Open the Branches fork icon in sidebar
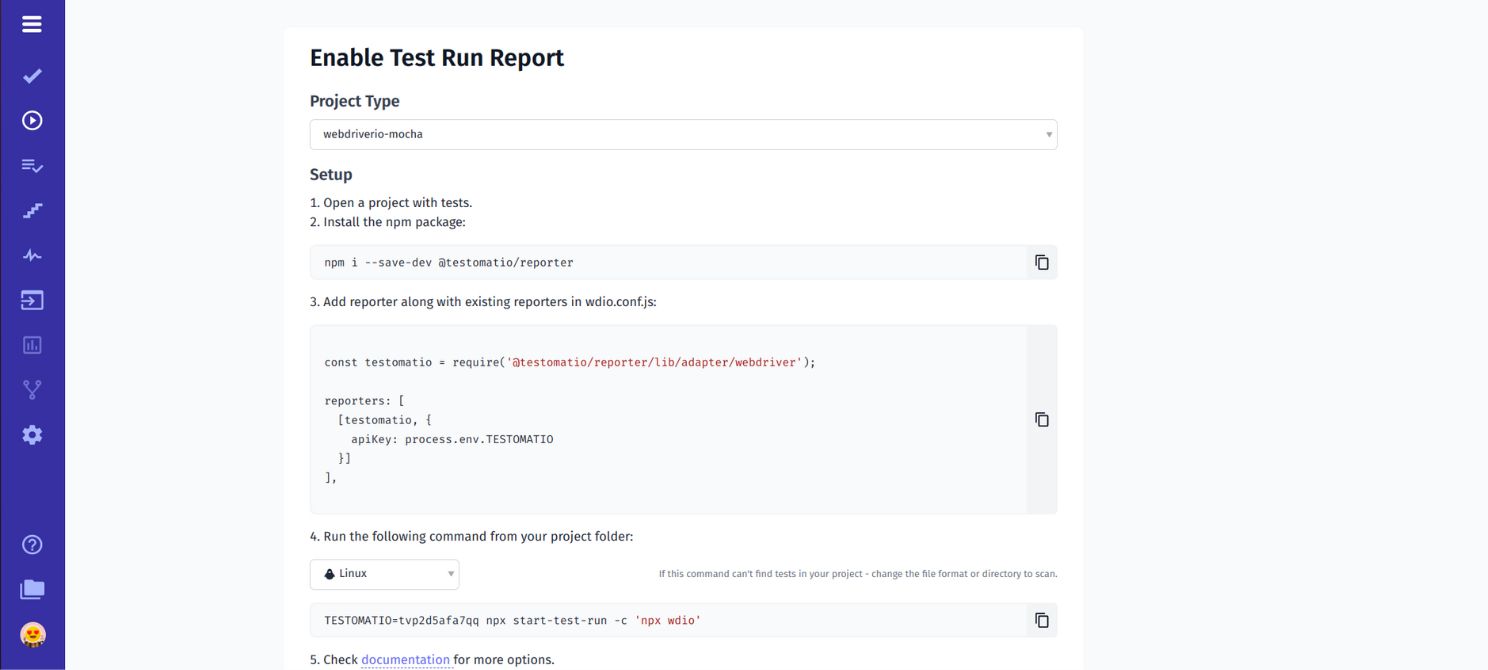 pos(32,390)
